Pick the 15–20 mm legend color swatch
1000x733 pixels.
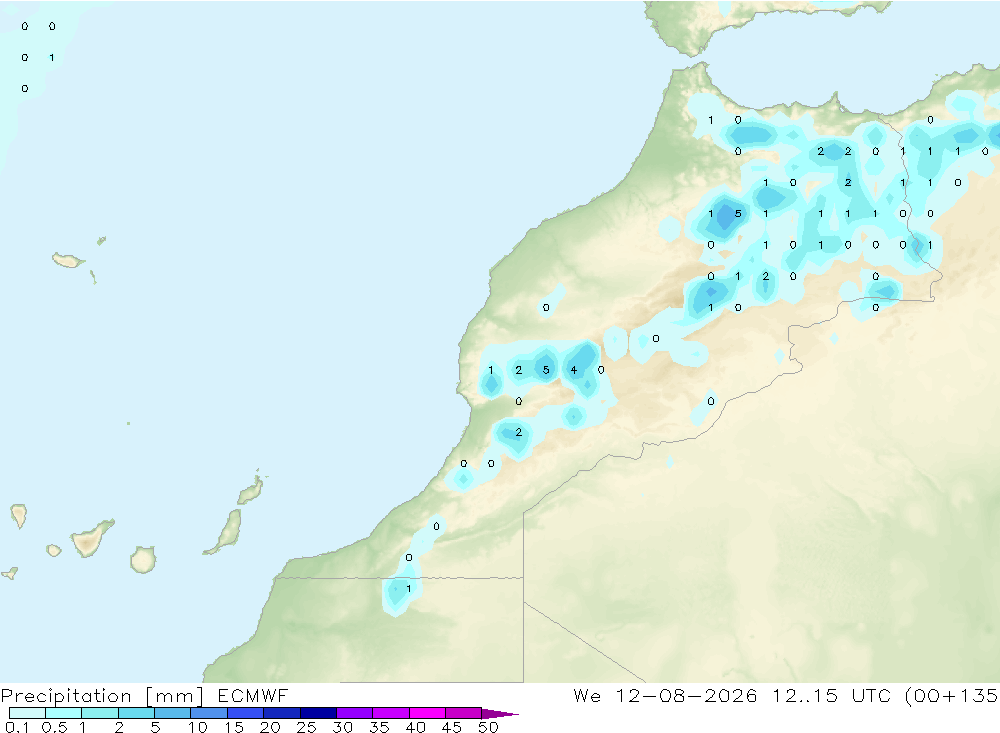[245, 713]
